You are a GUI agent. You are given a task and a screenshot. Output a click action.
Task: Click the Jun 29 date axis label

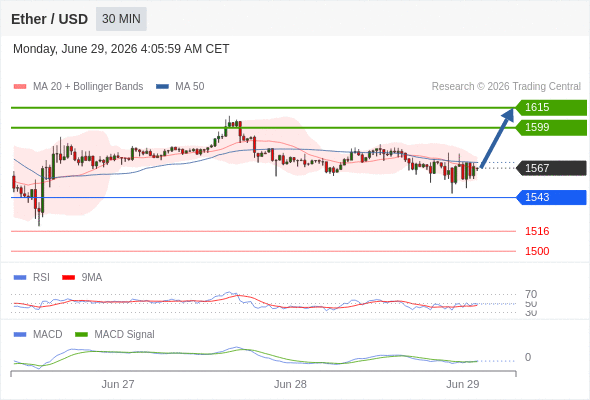462,384
